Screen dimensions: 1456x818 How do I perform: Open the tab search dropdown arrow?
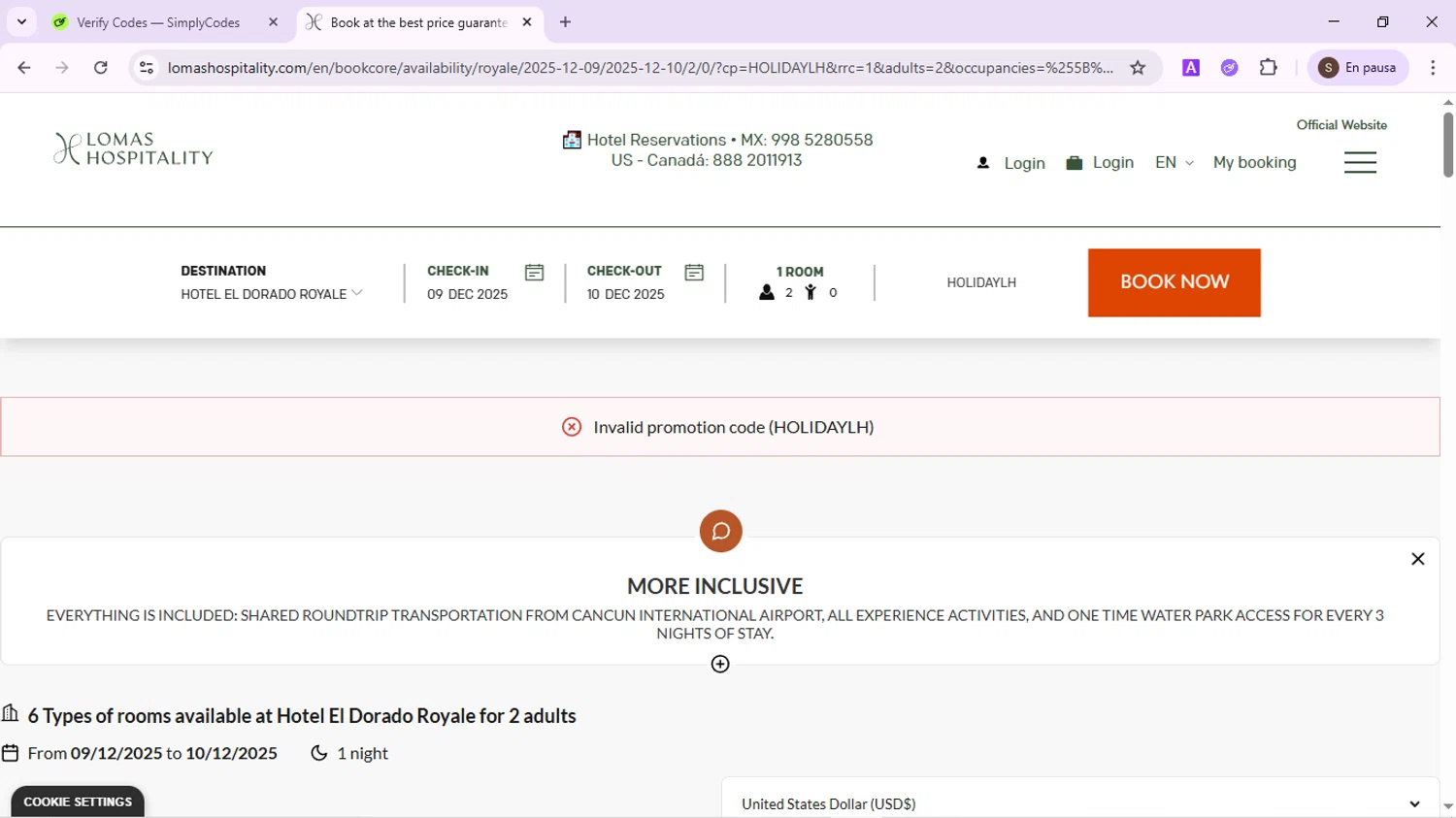pos(21,21)
